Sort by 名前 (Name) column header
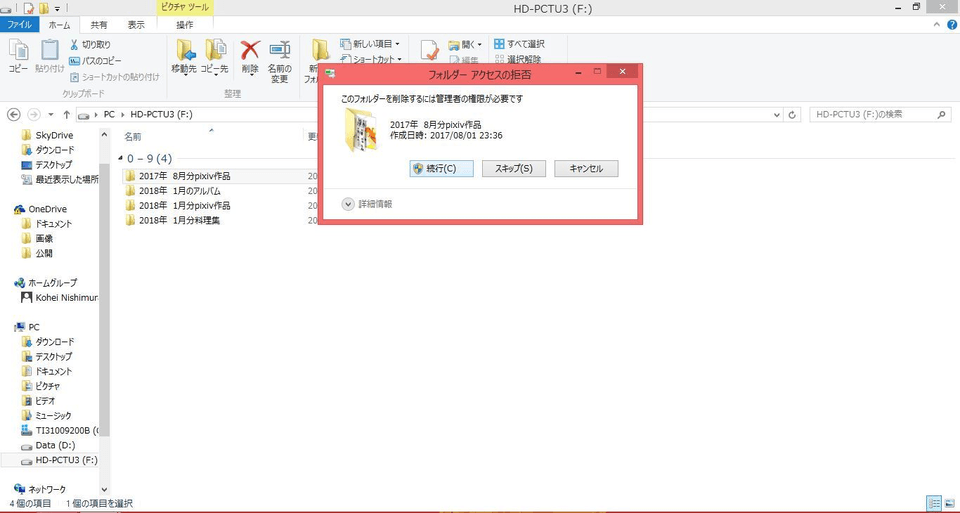The height and width of the screenshot is (513, 960). click(x=133, y=137)
